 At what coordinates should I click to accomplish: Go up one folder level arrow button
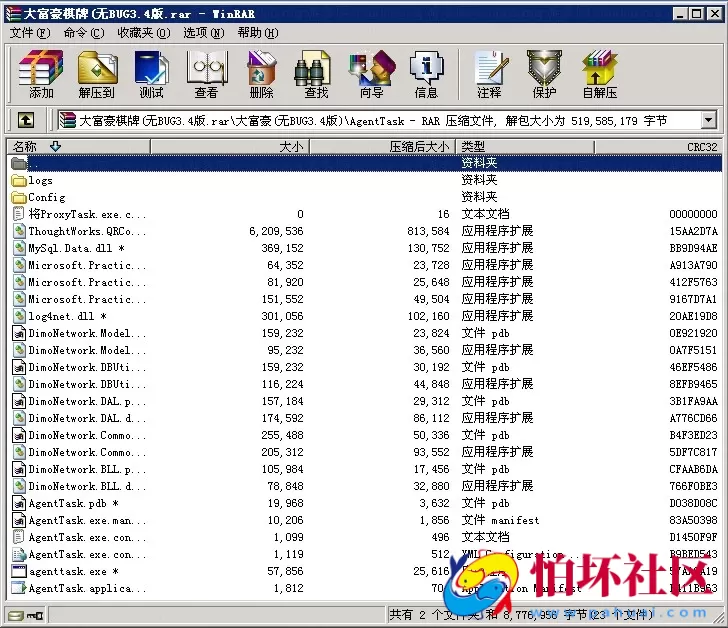(x=26, y=121)
